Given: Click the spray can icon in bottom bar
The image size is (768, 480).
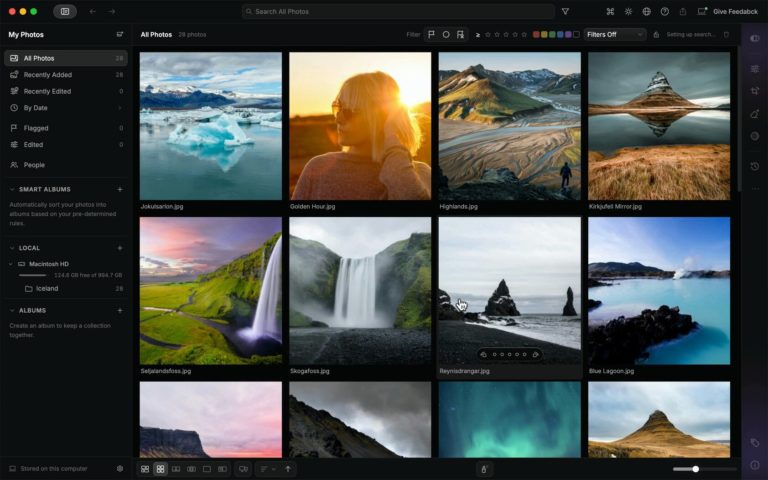Looking at the screenshot, I should point(484,469).
